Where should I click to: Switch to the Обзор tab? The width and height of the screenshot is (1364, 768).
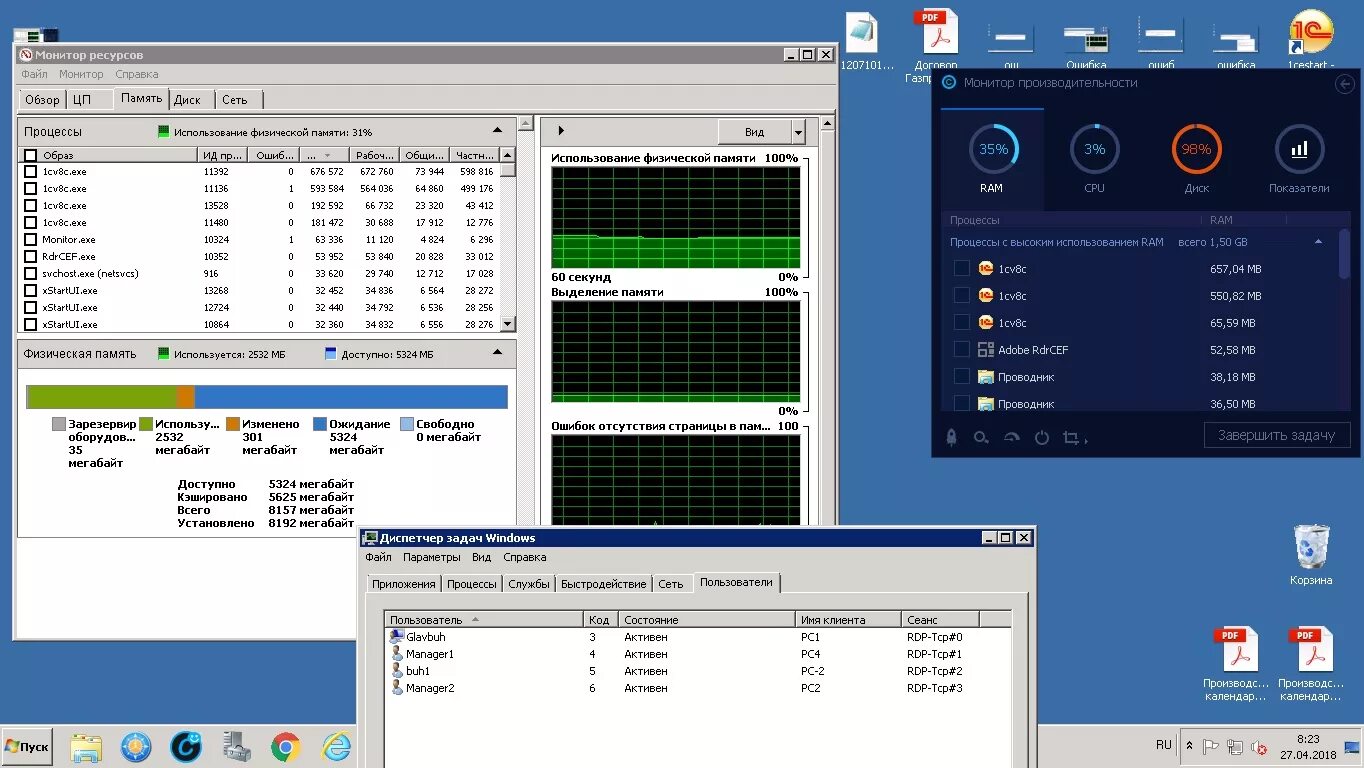click(x=42, y=100)
